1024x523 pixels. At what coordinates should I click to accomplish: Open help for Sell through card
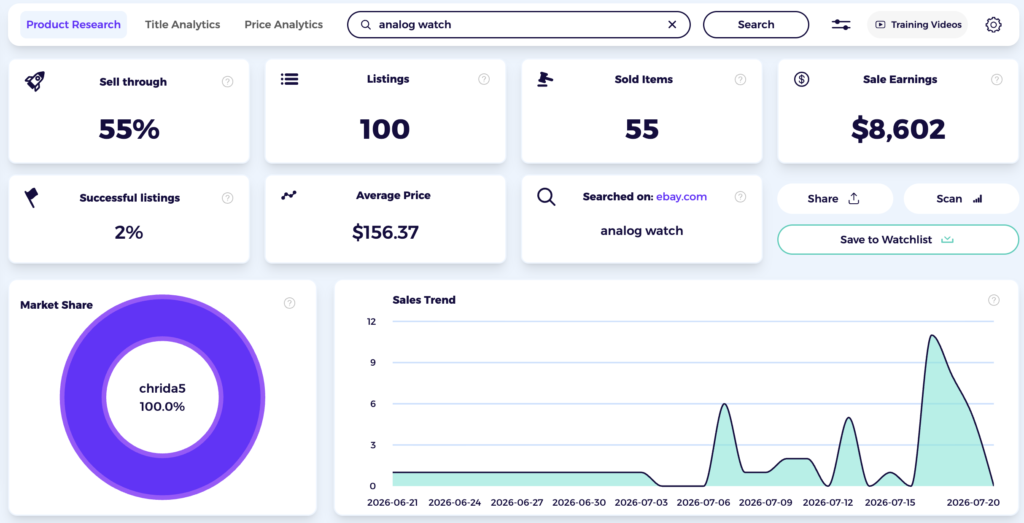[x=227, y=82]
